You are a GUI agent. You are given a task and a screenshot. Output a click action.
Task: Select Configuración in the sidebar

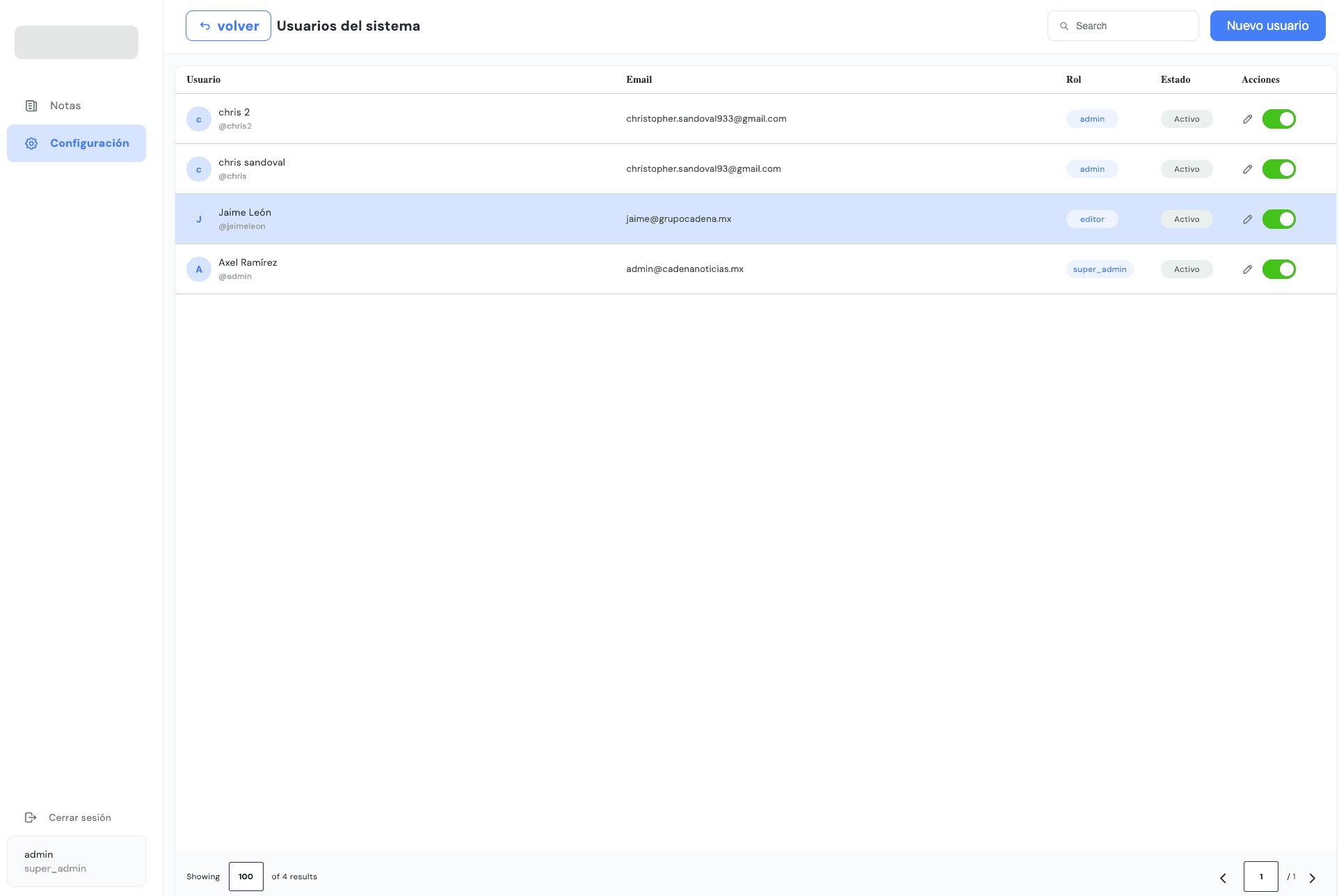point(77,143)
